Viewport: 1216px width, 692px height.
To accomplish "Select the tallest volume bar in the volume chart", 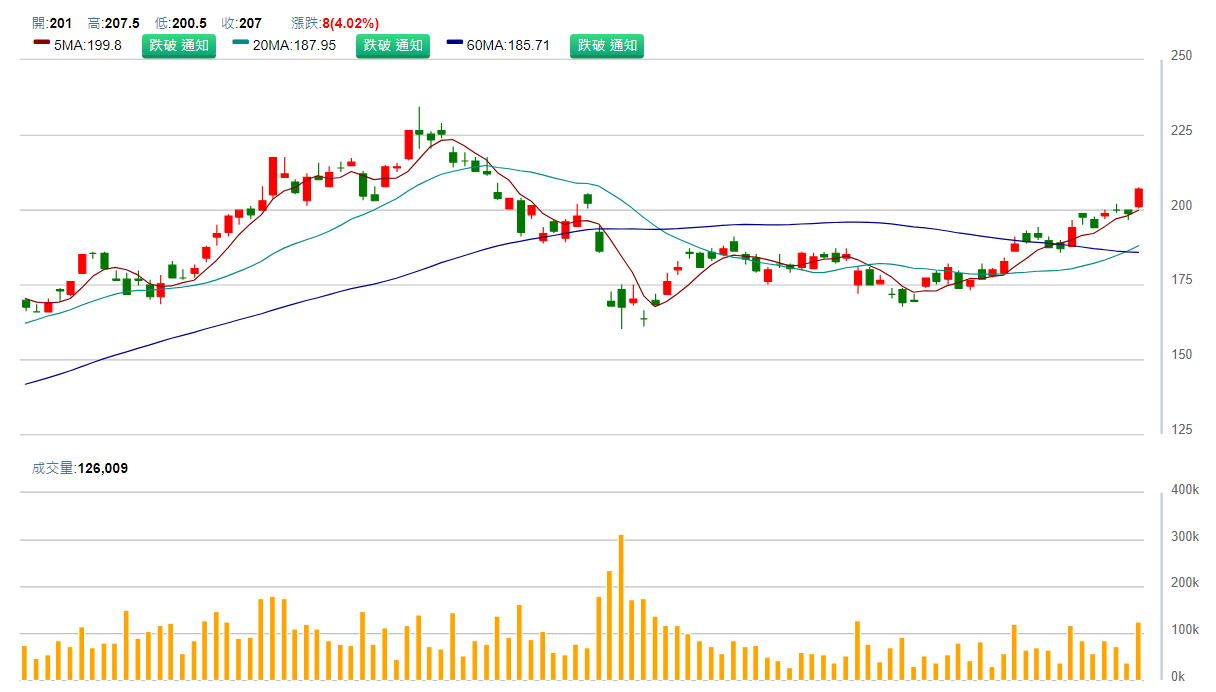I will click(621, 607).
